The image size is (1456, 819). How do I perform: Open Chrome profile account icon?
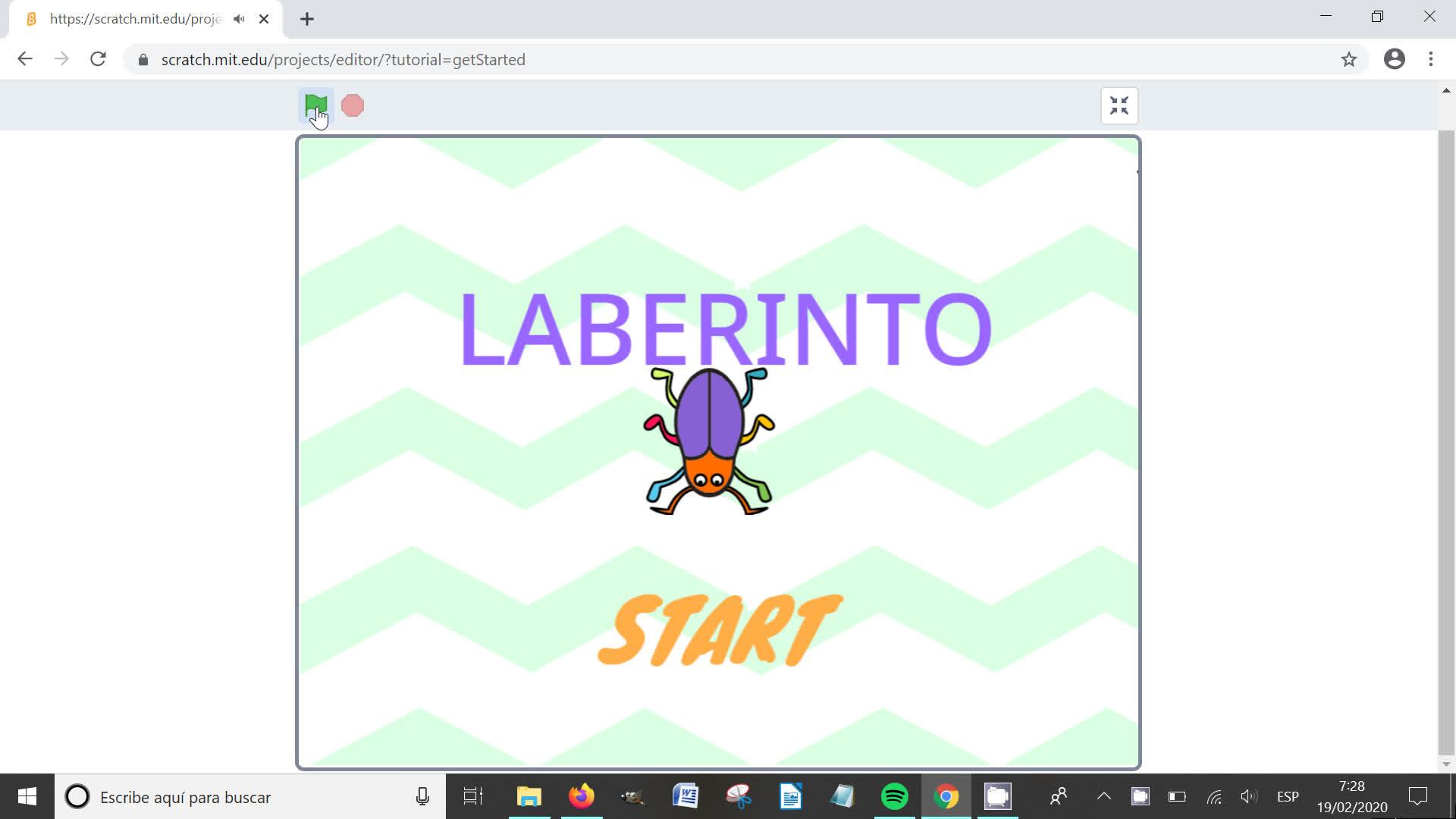(1394, 59)
